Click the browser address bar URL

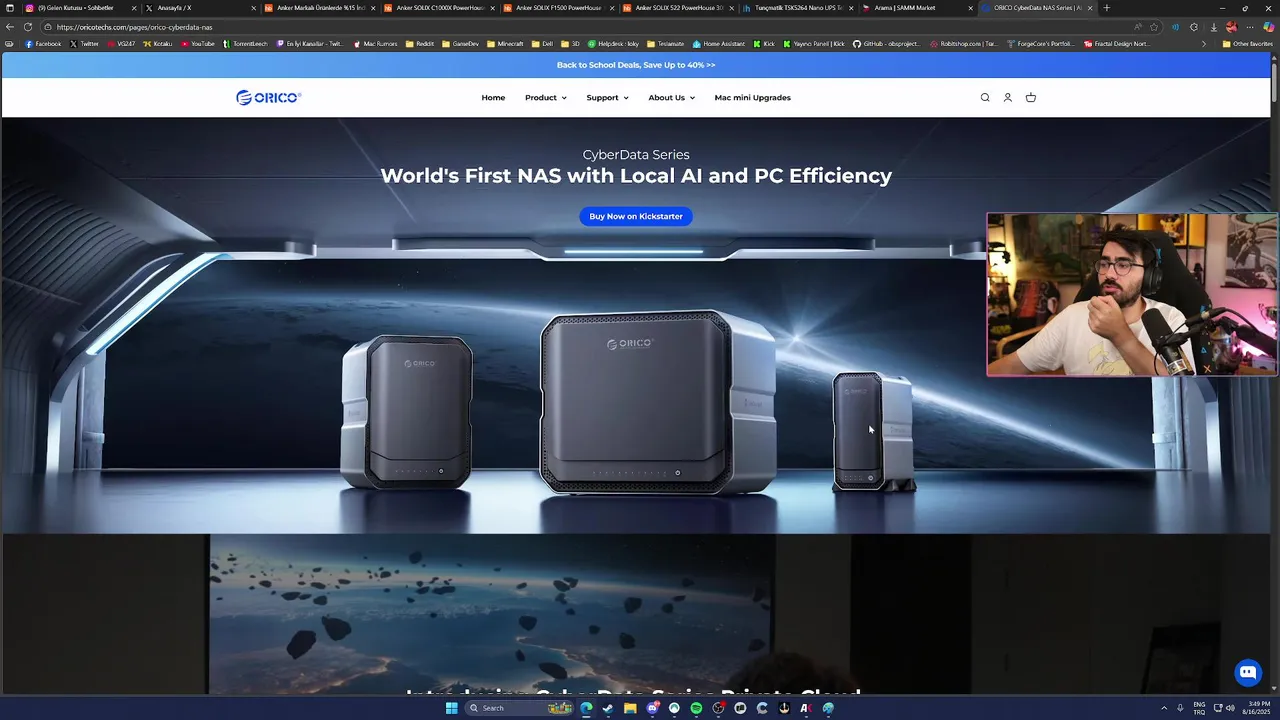[135, 27]
